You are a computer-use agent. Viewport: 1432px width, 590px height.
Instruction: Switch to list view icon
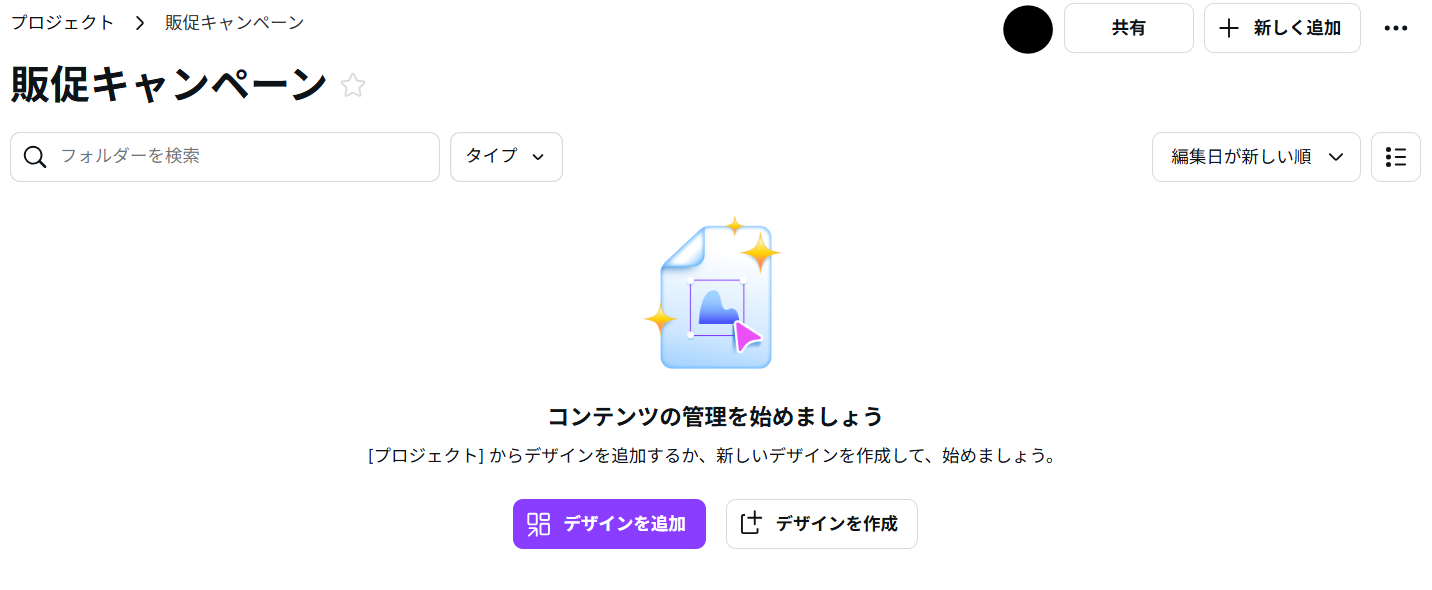pos(1396,157)
